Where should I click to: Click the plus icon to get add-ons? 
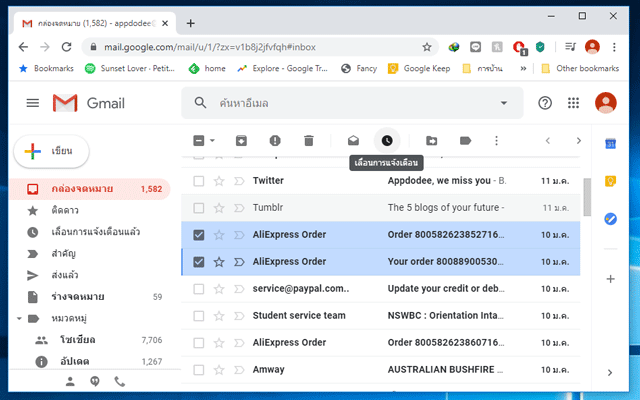click(610, 279)
